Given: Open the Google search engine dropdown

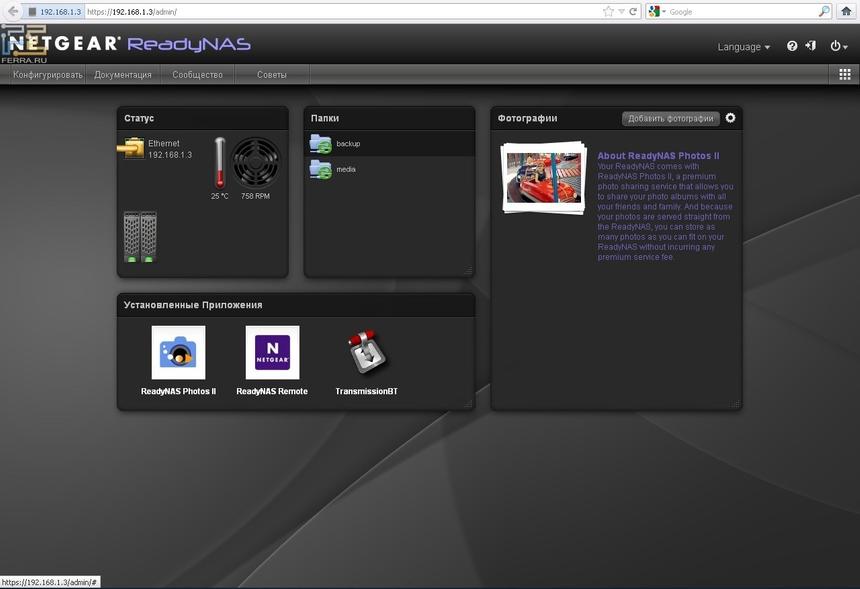Looking at the screenshot, I should (656, 11).
